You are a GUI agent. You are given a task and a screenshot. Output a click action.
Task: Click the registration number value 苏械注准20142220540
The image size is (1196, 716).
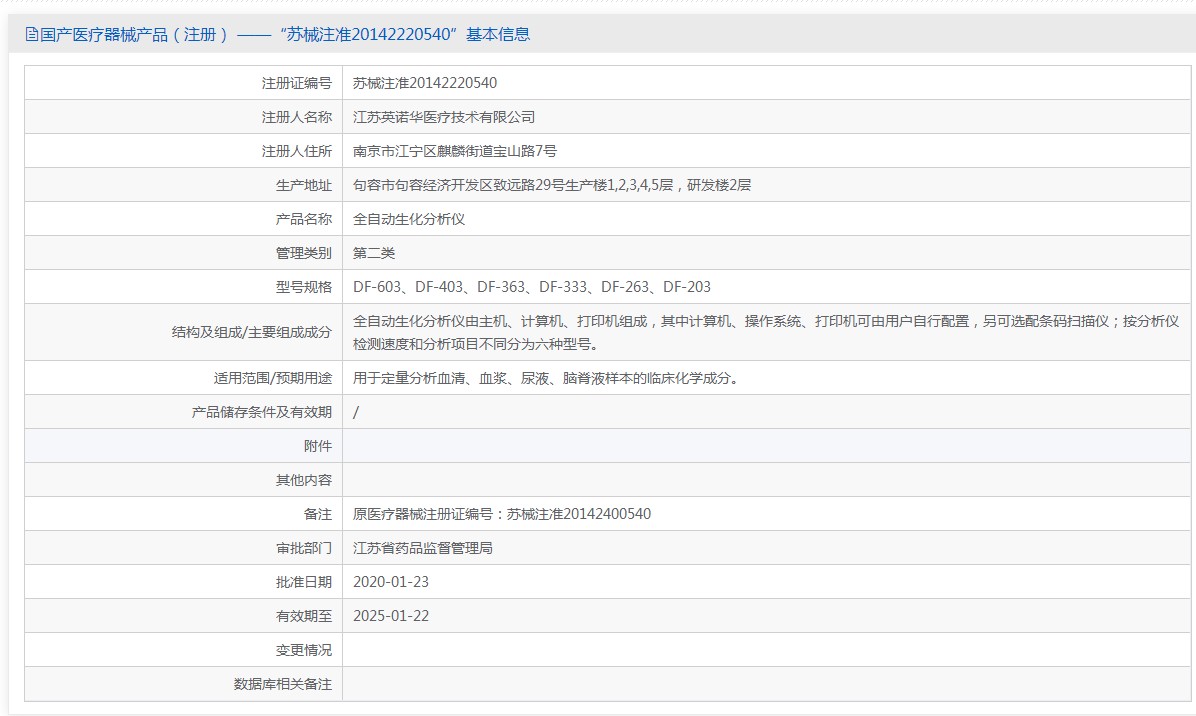tap(425, 83)
